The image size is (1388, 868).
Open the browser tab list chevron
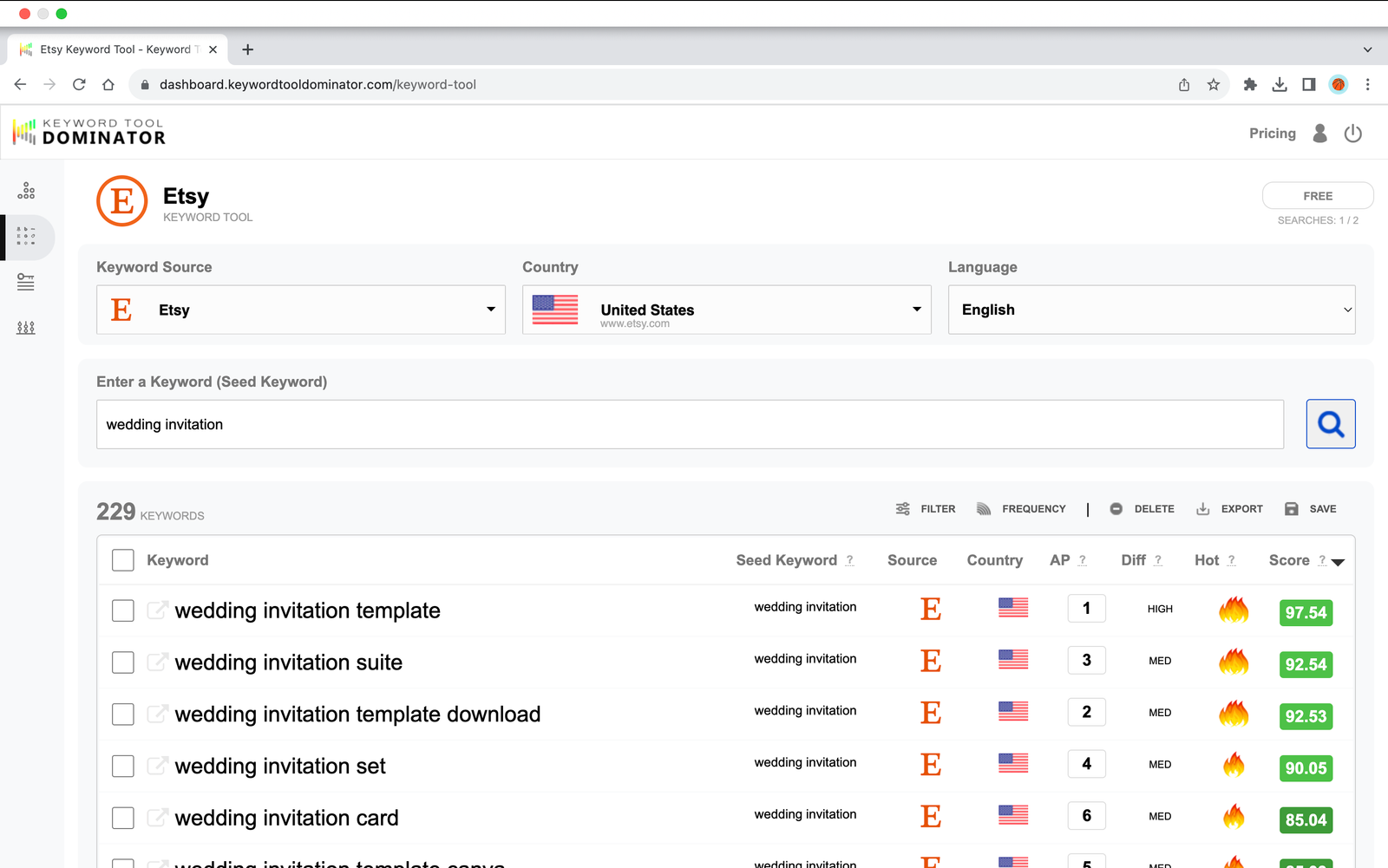1367,49
